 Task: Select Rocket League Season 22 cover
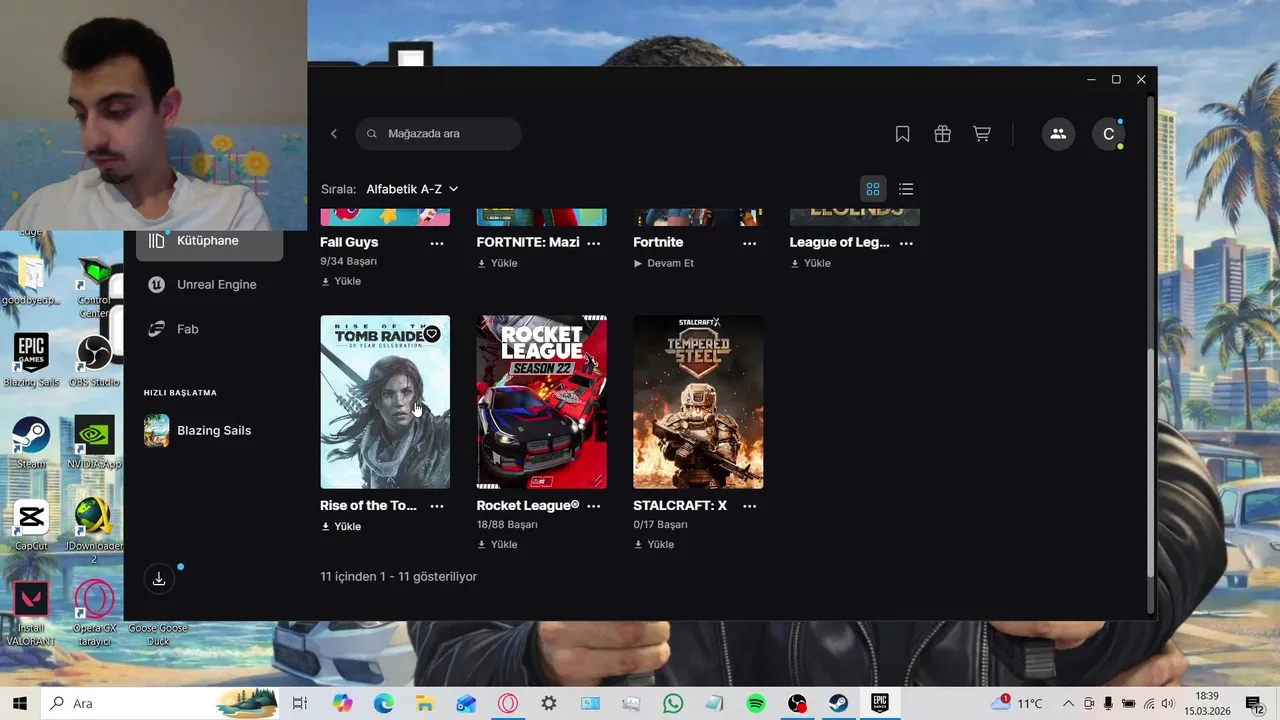click(541, 402)
